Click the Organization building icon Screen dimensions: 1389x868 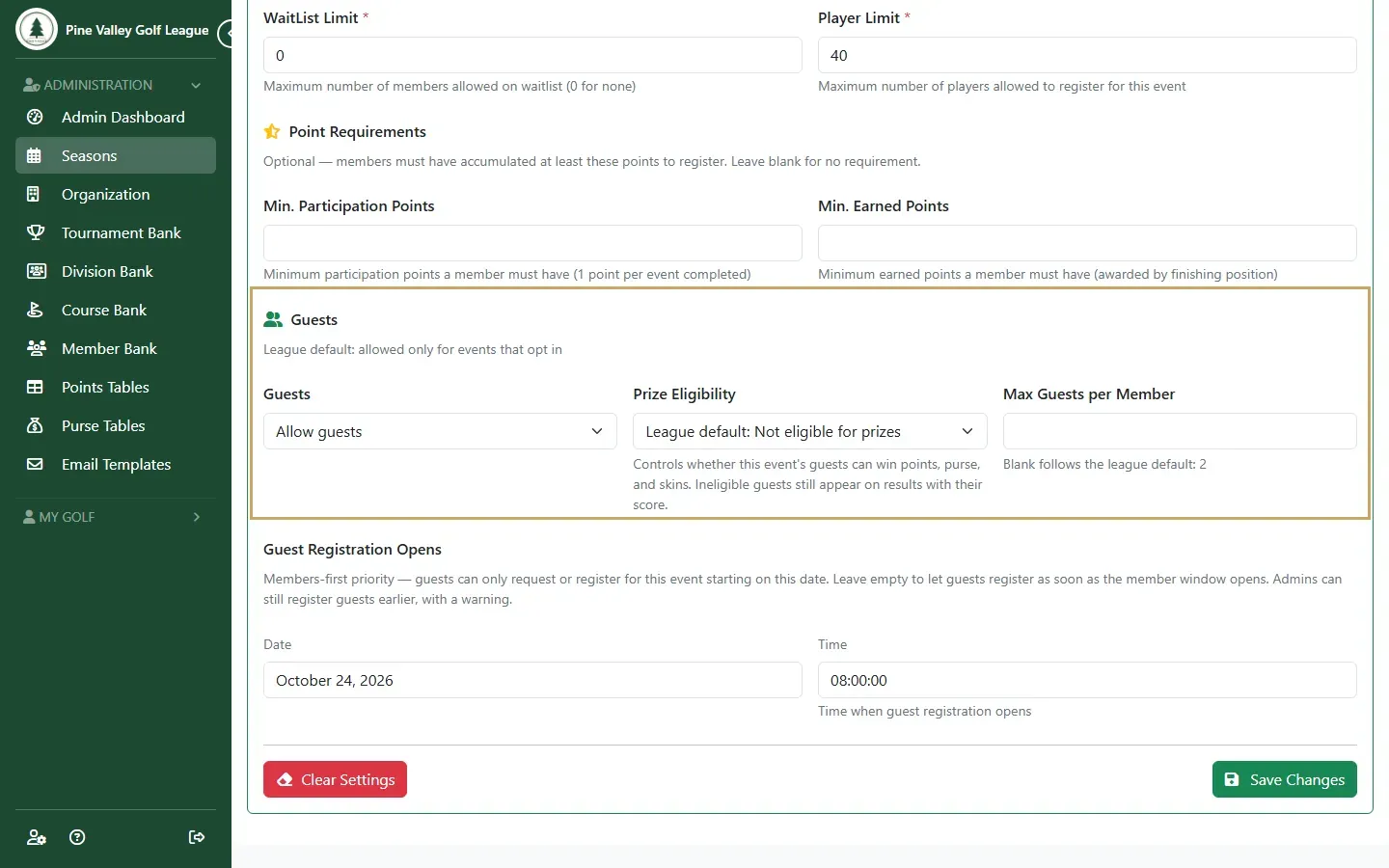click(35, 194)
